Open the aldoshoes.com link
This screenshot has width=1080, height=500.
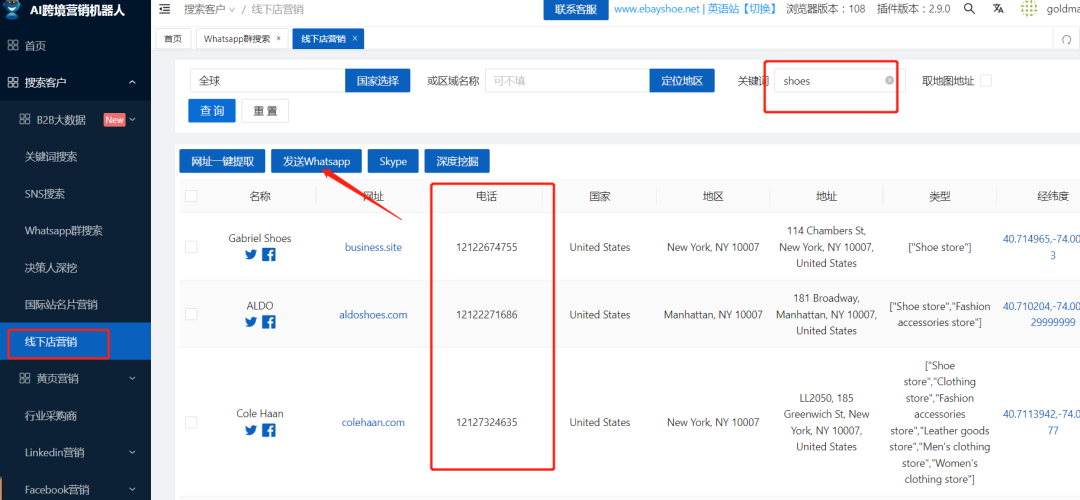coord(373,315)
